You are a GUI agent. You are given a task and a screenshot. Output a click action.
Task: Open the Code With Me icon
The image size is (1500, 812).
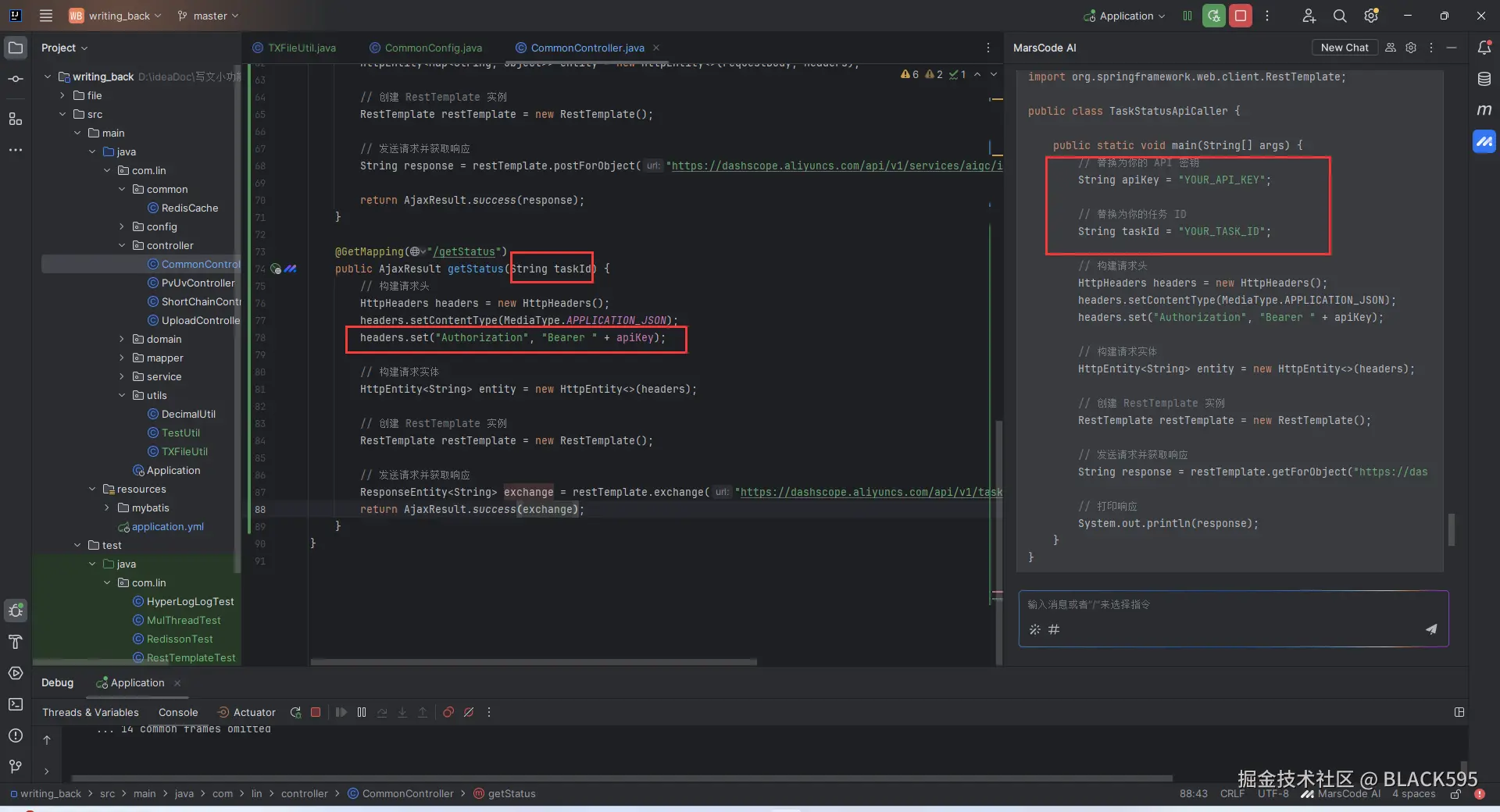pyautogui.click(x=1309, y=16)
